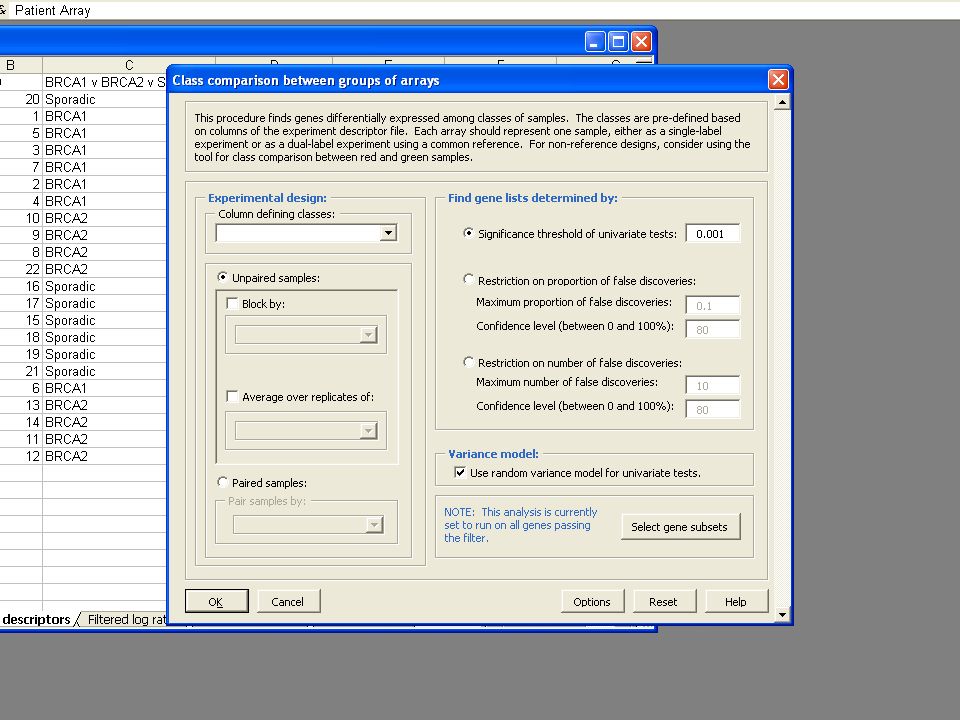Open Pair samples by dropdown list

[374, 525]
